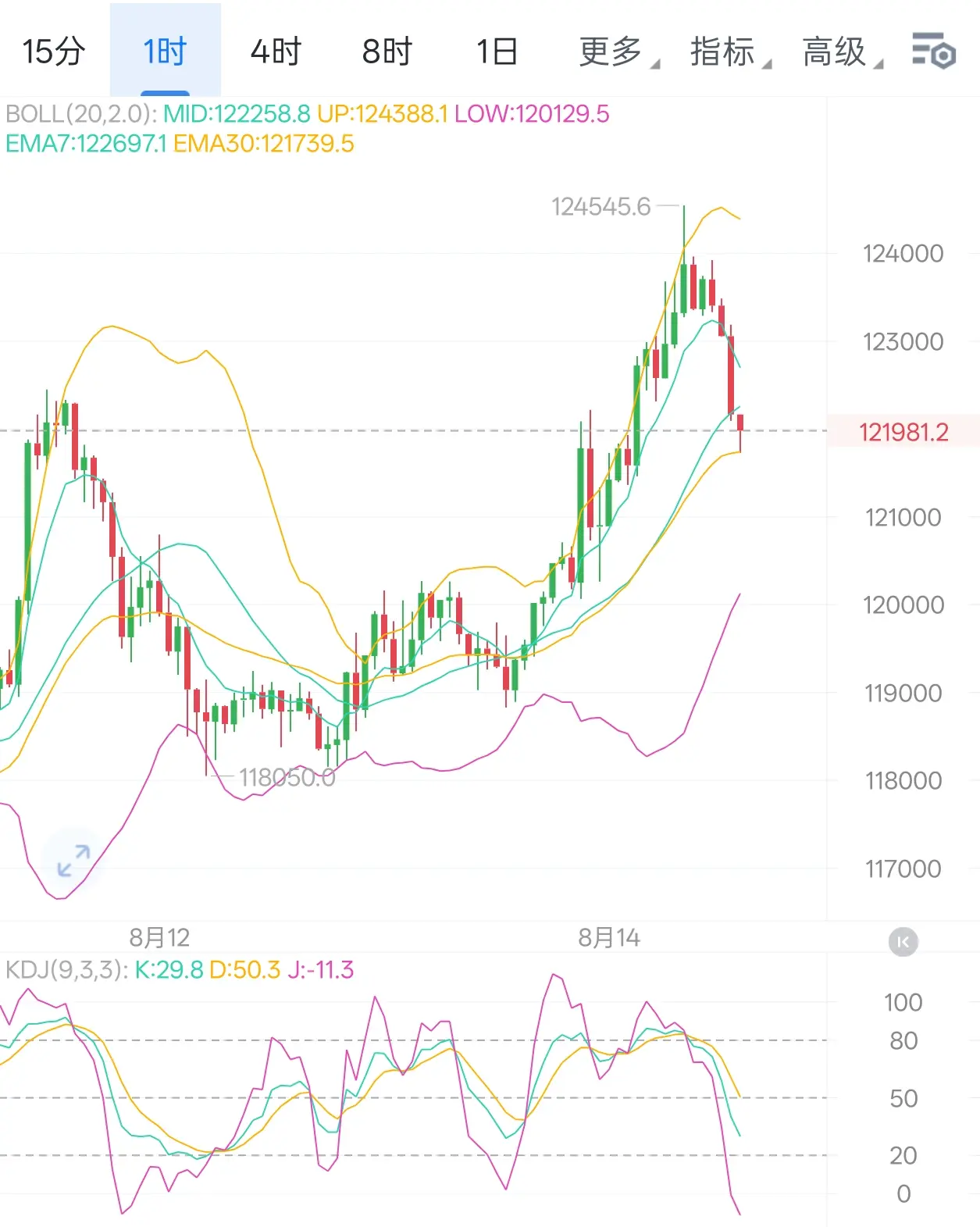
Task: Click the J:-11.3 value
Action: click(321, 970)
